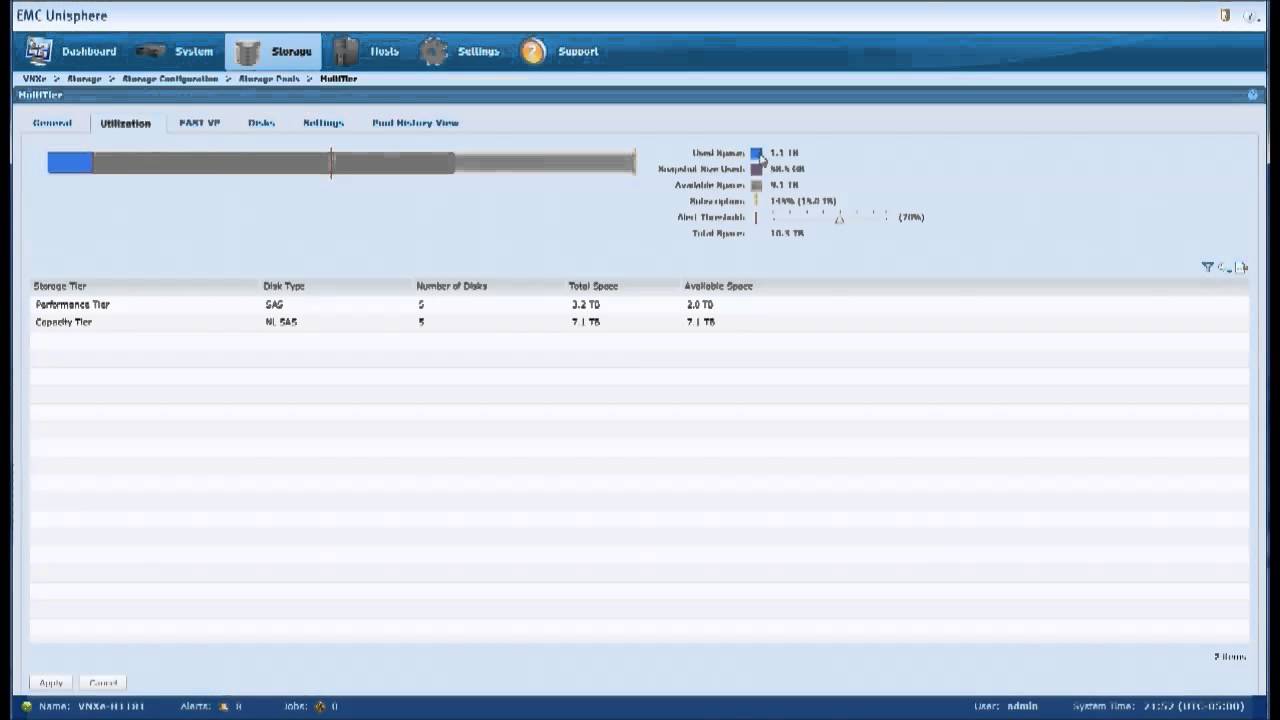This screenshot has width=1280, height=720.
Task: Open the Dashboard menu
Action: (89, 52)
